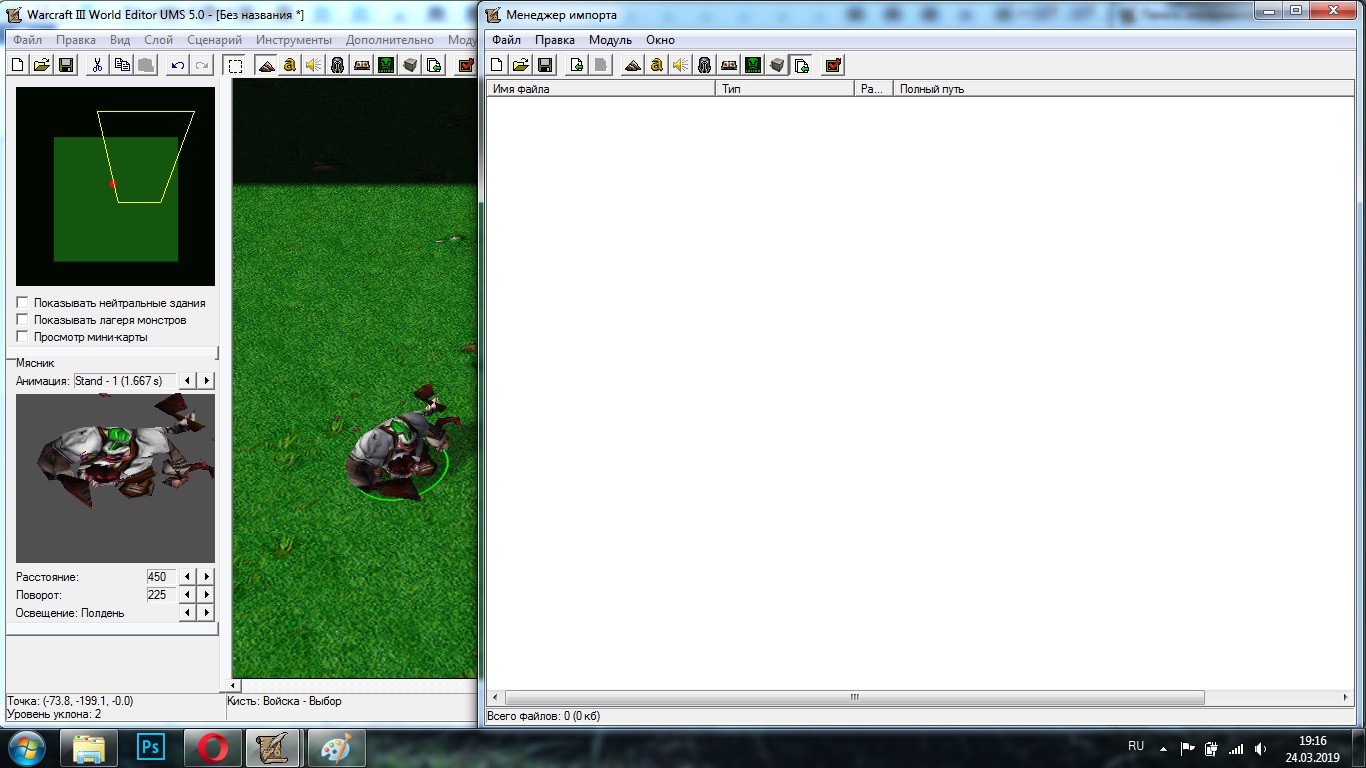Open Object Manager in World Editor toolbar
1366x768 pixels.
pos(410,65)
